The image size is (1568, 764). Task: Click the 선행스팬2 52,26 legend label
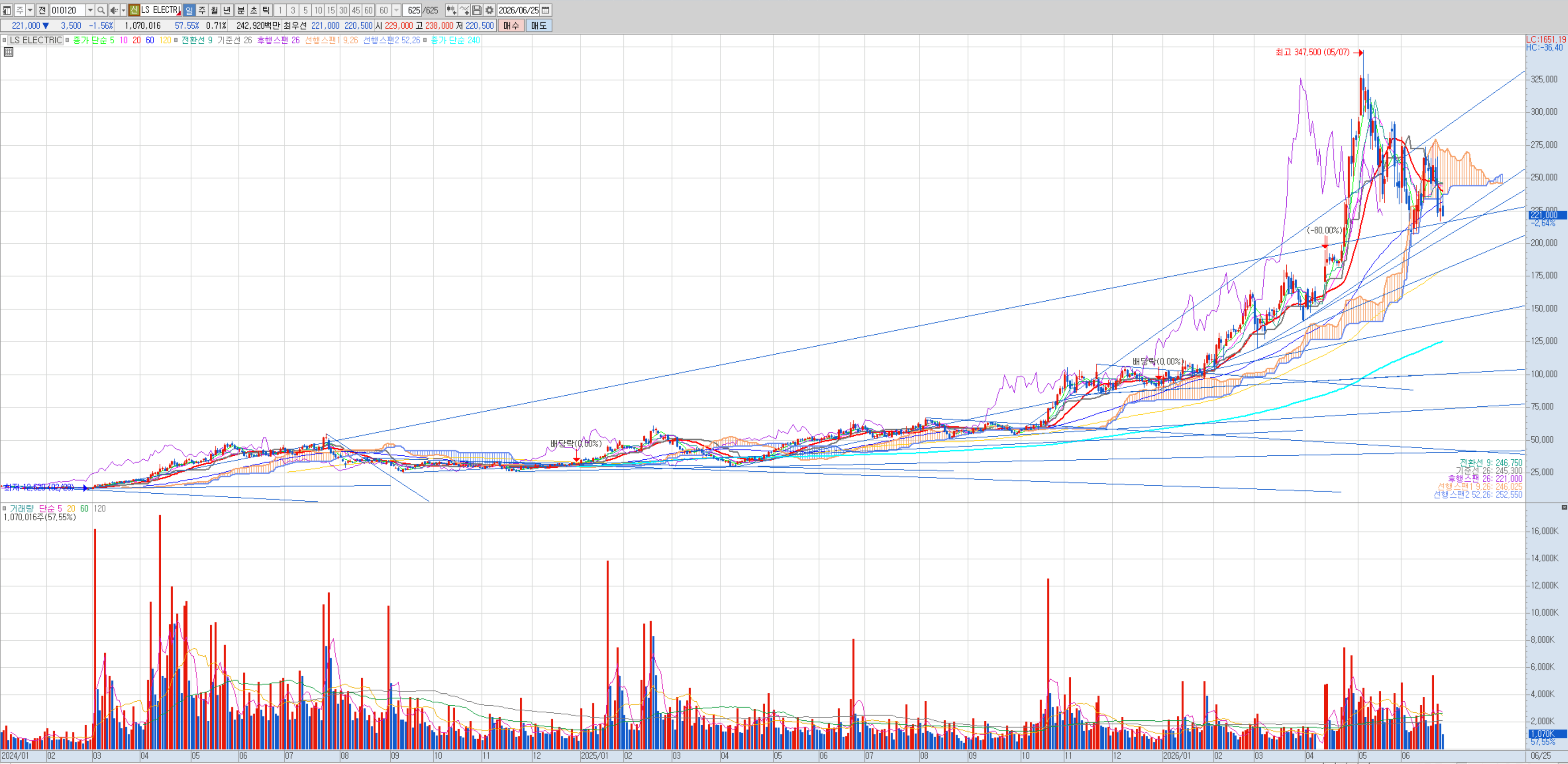(391, 40)
